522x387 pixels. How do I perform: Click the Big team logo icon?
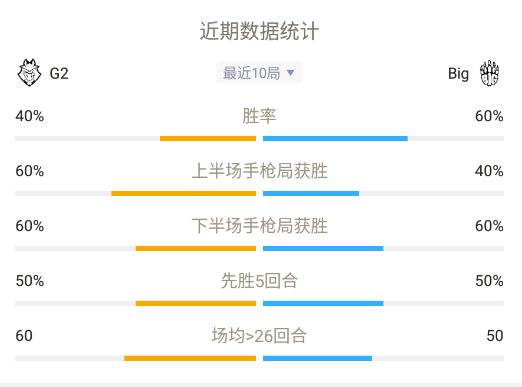click(x=489, y=73)
